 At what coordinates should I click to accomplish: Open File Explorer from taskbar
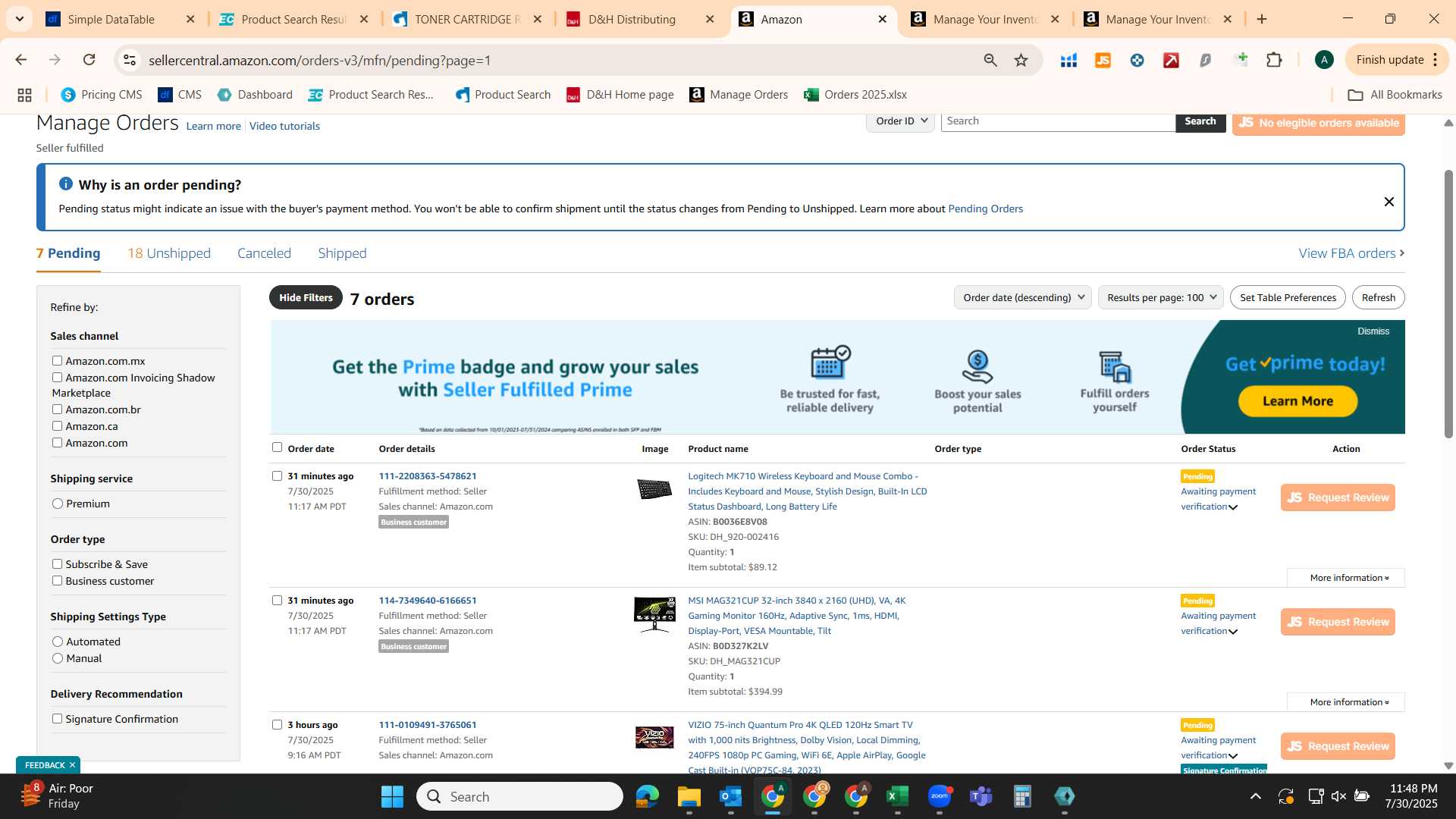(689, 796)
